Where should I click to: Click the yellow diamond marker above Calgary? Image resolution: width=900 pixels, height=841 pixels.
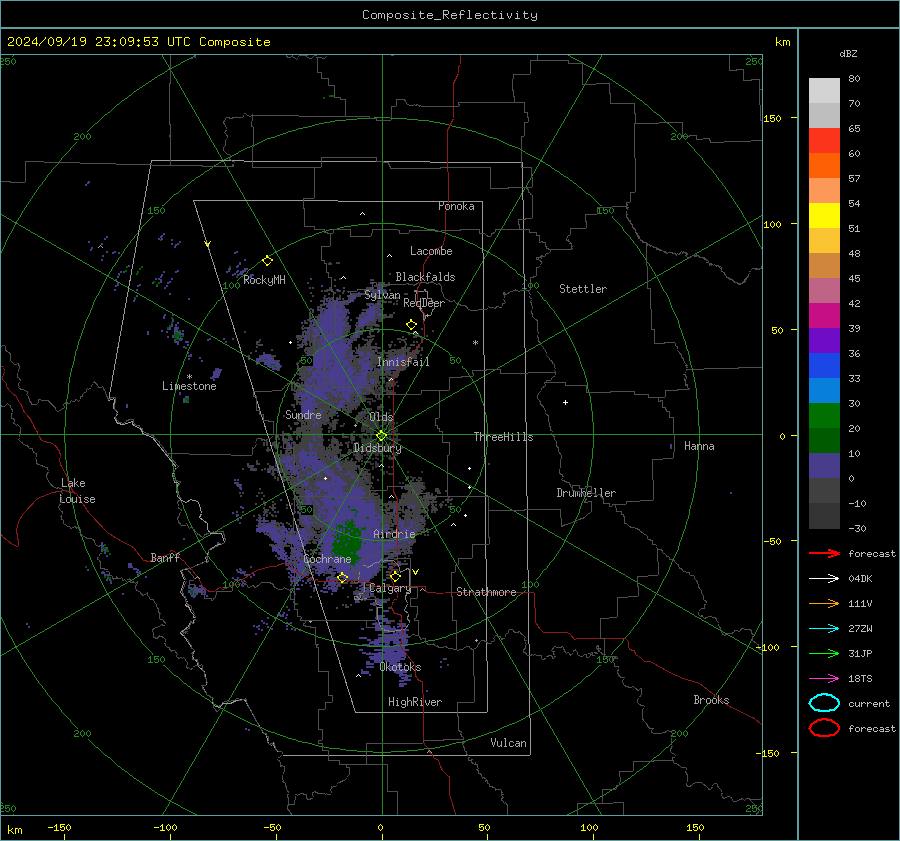pyautogui.click(x=395, y=576)
